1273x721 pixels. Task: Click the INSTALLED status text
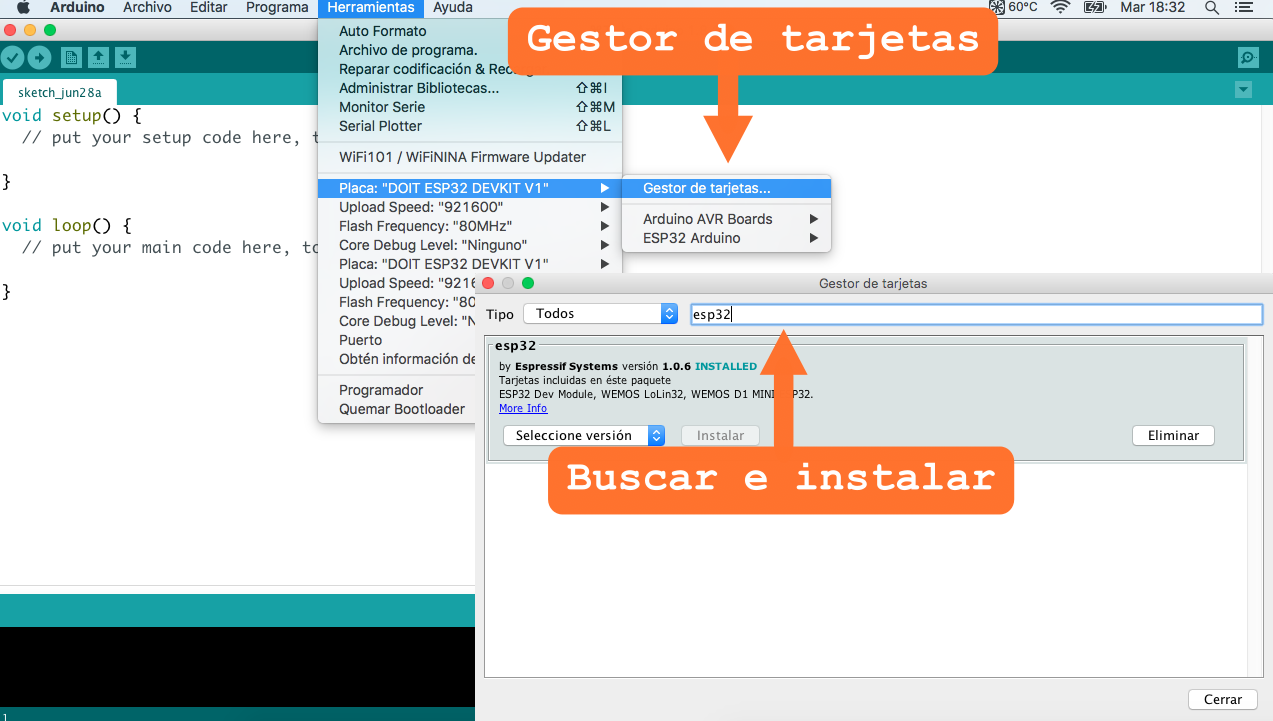point(726,366)
